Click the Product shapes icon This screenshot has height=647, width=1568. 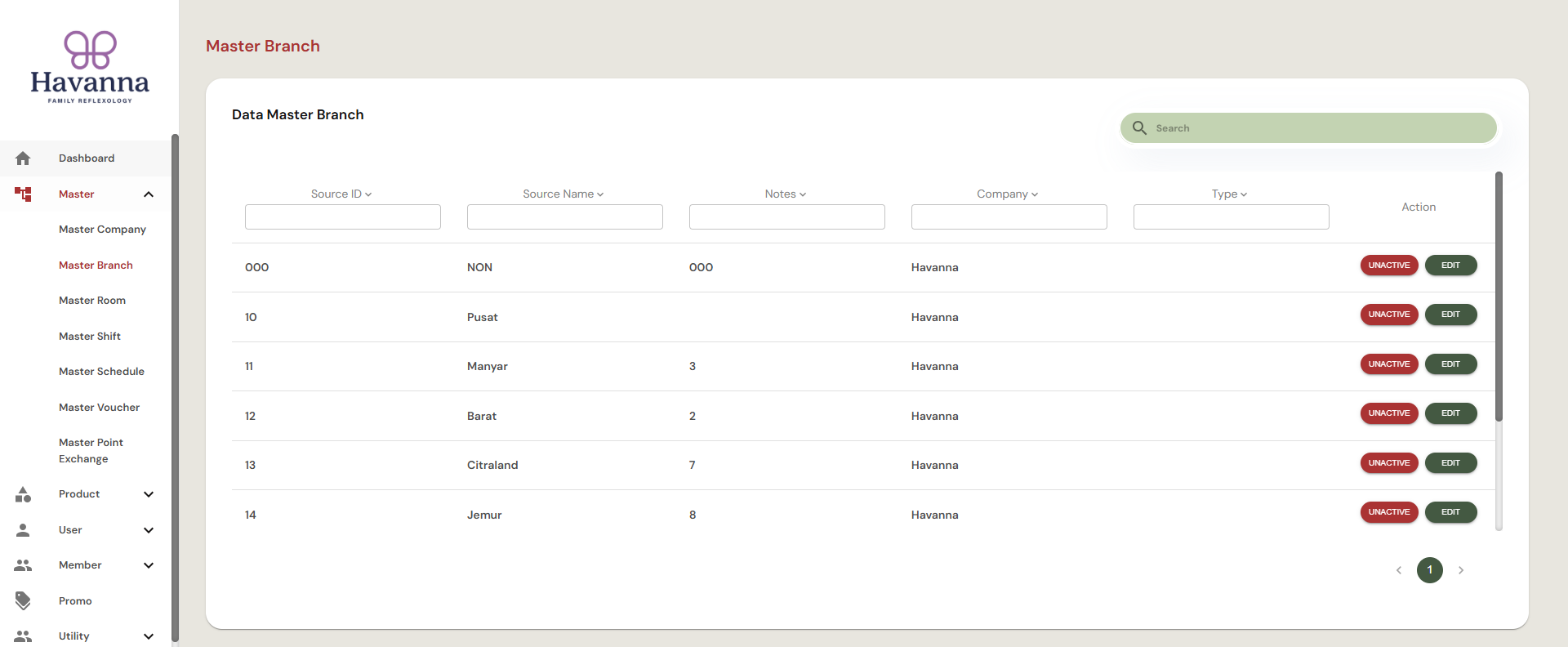point(23,494)
